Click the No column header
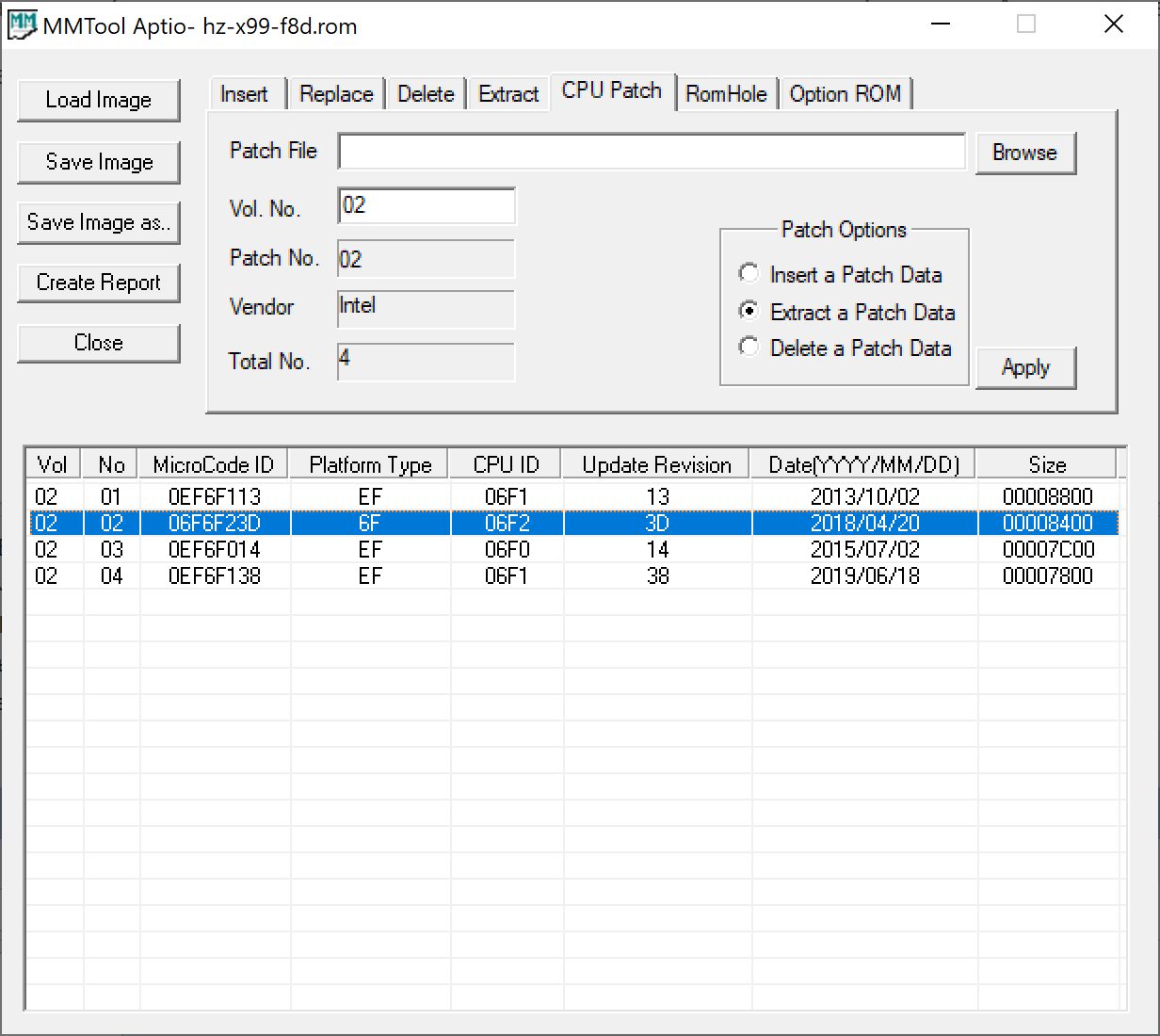Image resolution: width=1160 pixels, height=1036 pixels. (111, 464)
